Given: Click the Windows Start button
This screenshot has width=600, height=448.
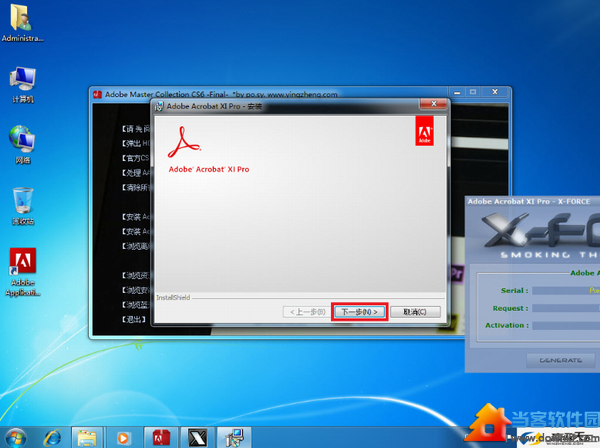Looking at the screenshot, I should (17, 436).
